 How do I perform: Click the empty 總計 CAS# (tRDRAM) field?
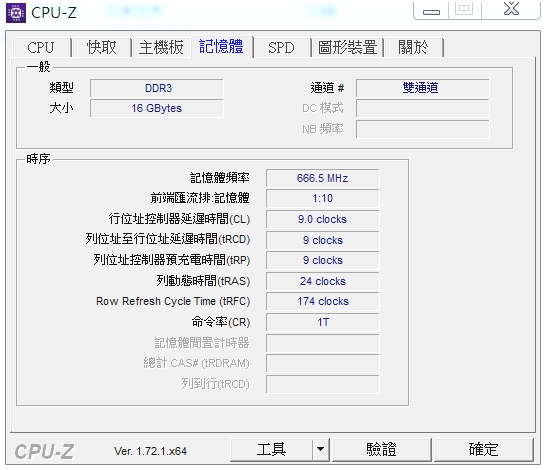tap(323, 364)
